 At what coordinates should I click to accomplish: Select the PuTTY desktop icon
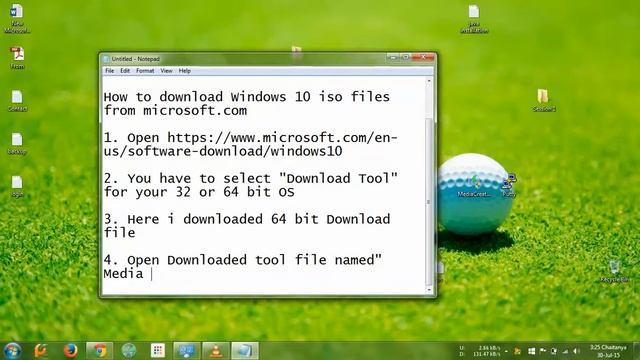509,186
